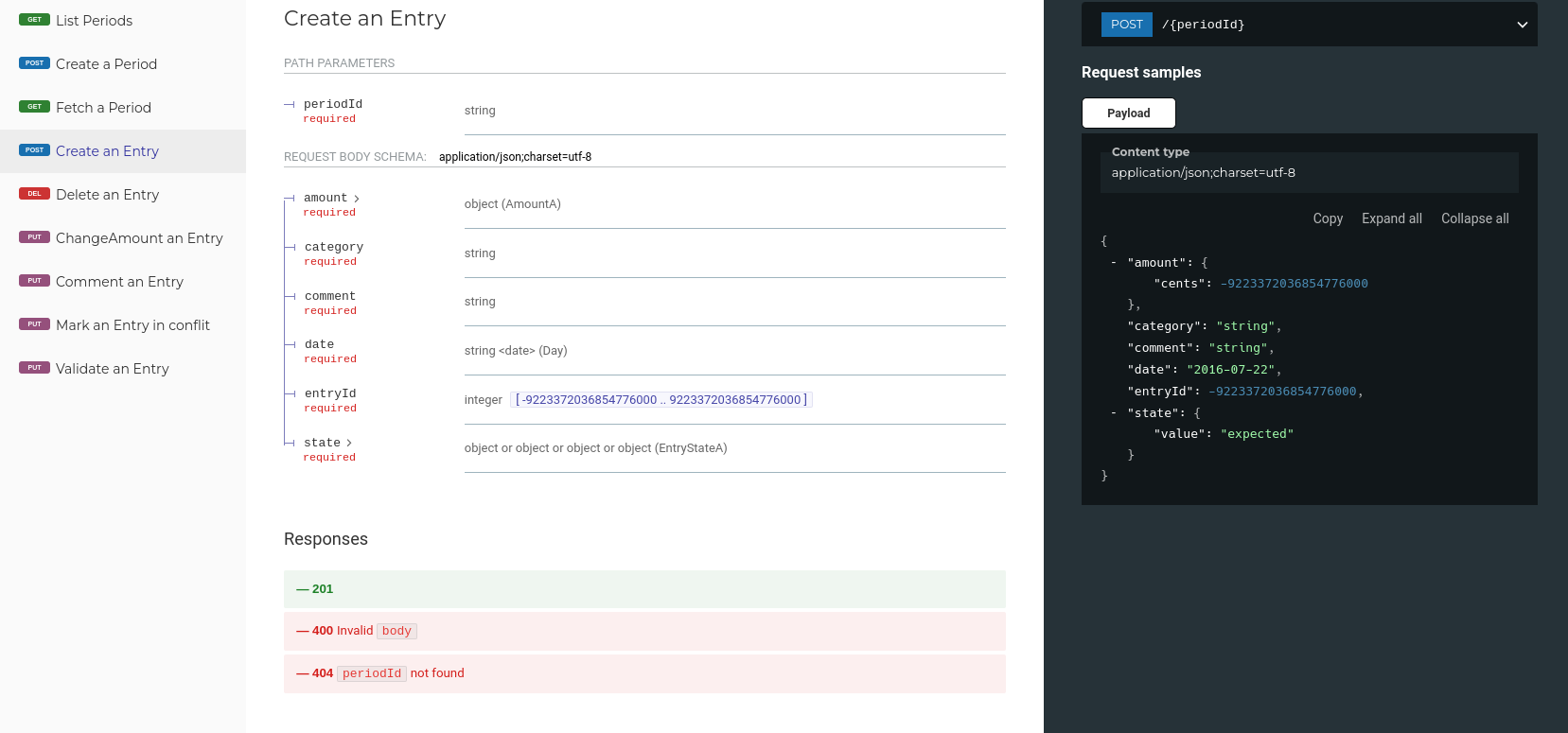The height and width of the screenshot is (733, 1568).
Task: Click the Responses heading
Action: (x=326, y=539)
